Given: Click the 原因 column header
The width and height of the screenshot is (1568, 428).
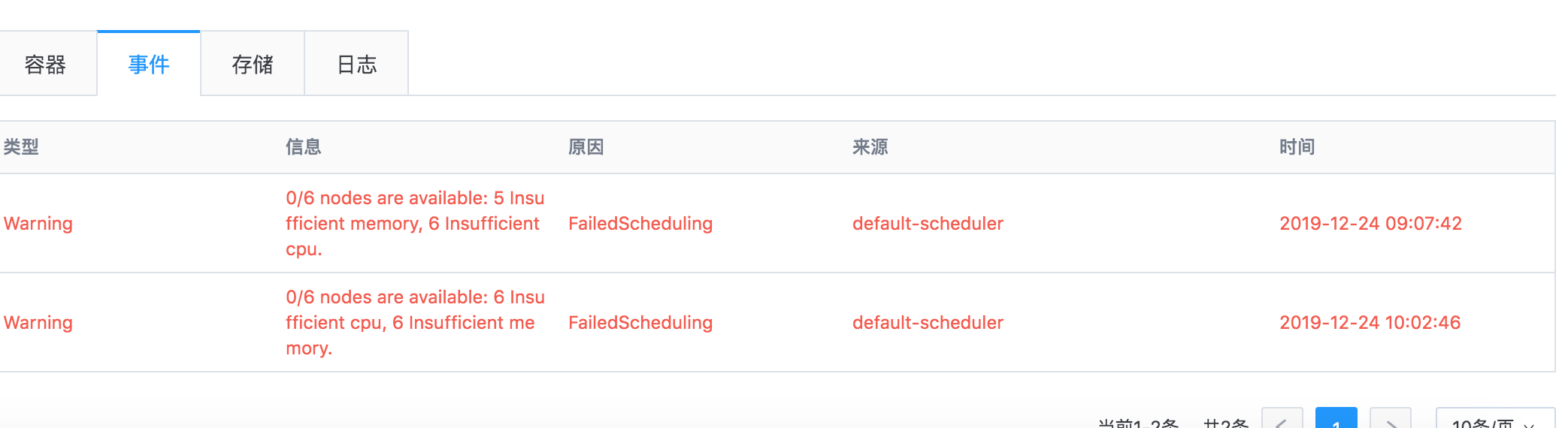Looking at the screenshot, I should click(x=586, y=147).
